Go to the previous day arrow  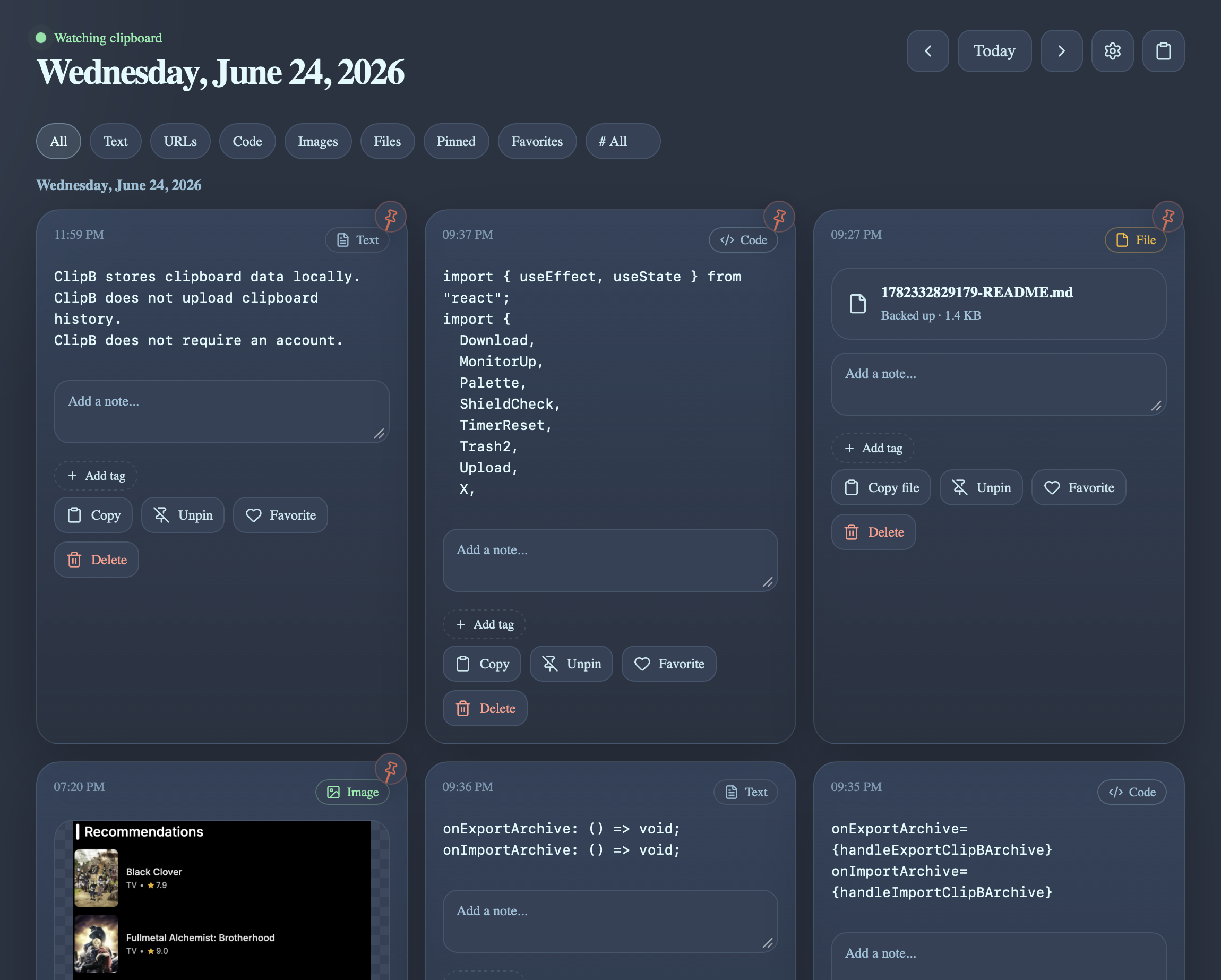(927, 51)
